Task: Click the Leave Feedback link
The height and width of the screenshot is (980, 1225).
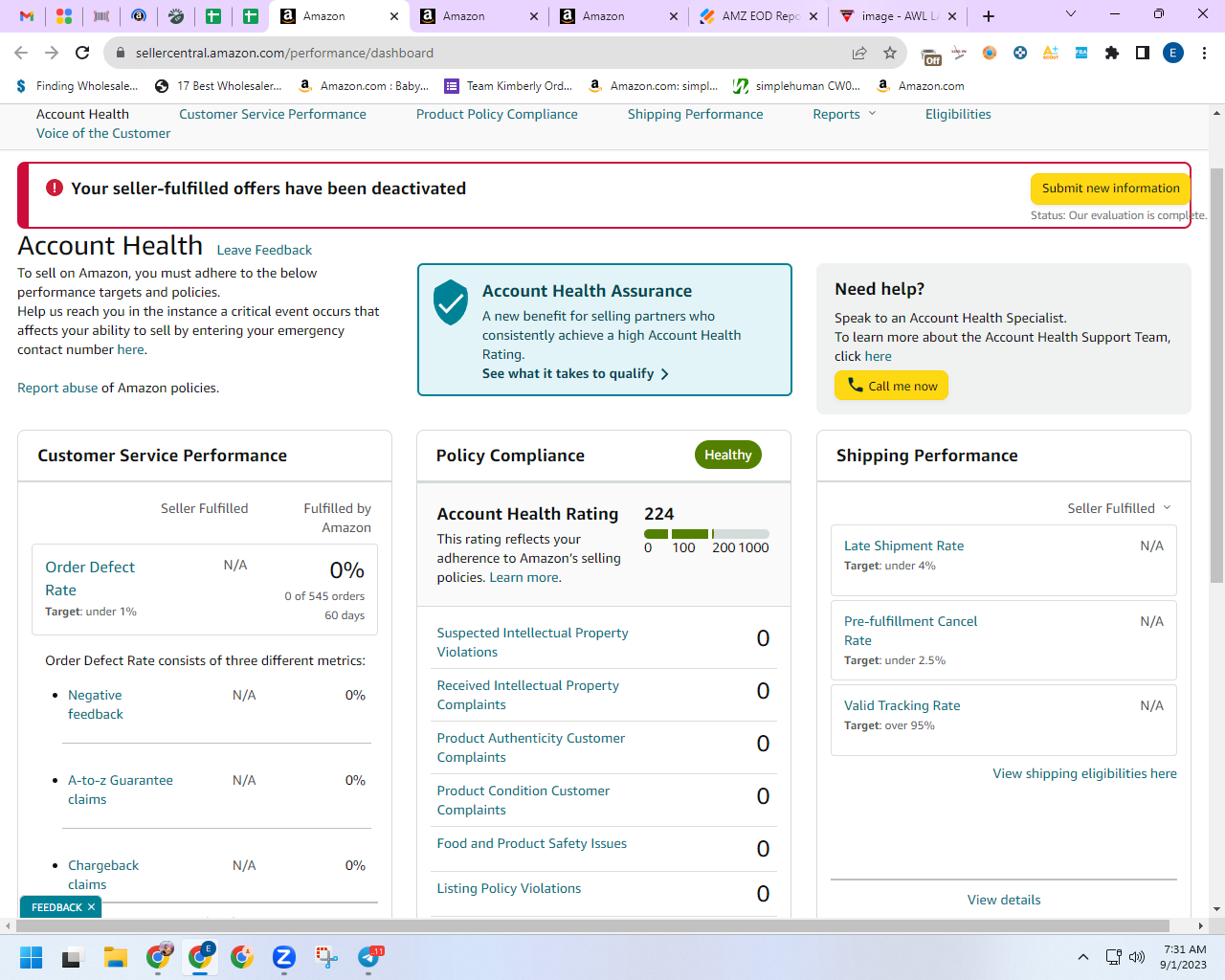Action: [264, 250]
